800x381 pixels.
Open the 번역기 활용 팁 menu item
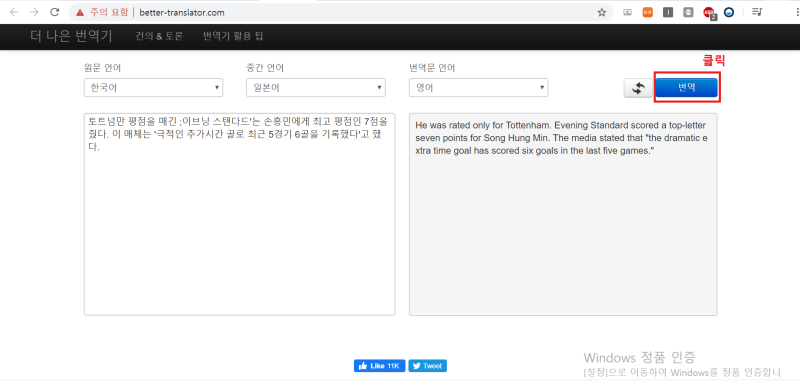(x=233, y=36)
